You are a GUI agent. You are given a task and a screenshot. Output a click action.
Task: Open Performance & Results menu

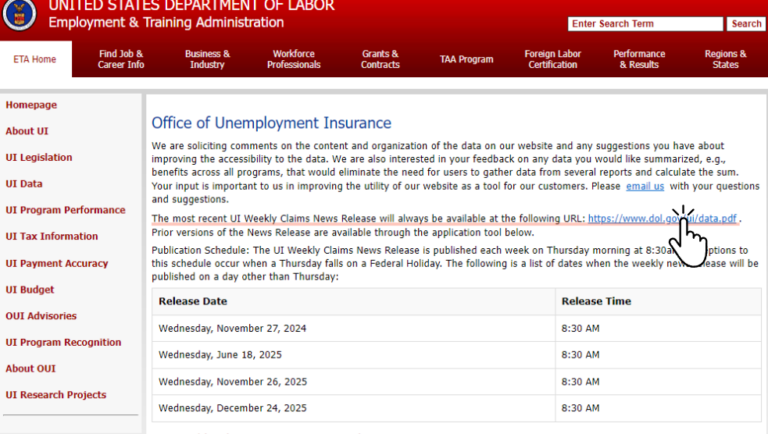(639, 59)
